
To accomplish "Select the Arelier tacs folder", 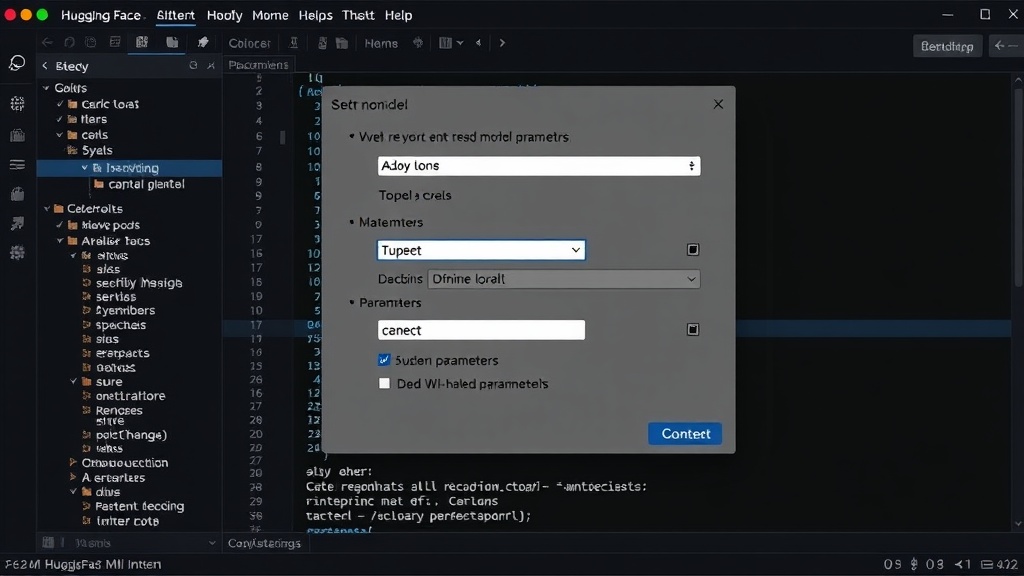I will (116, 240).
